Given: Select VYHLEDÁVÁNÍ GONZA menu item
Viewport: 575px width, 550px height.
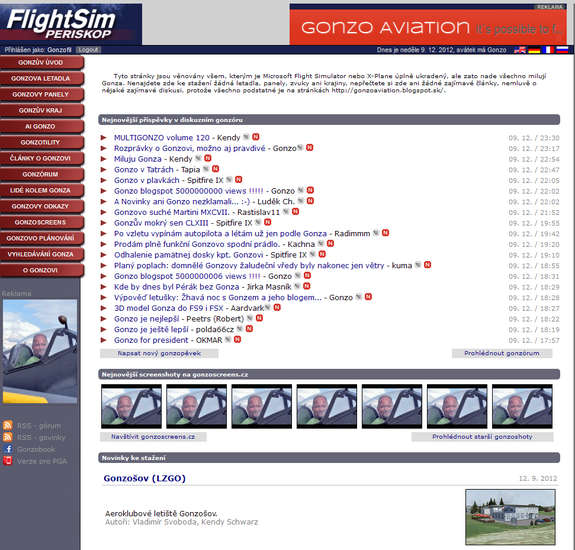Looking at the screenshot, I should (41, 254).
